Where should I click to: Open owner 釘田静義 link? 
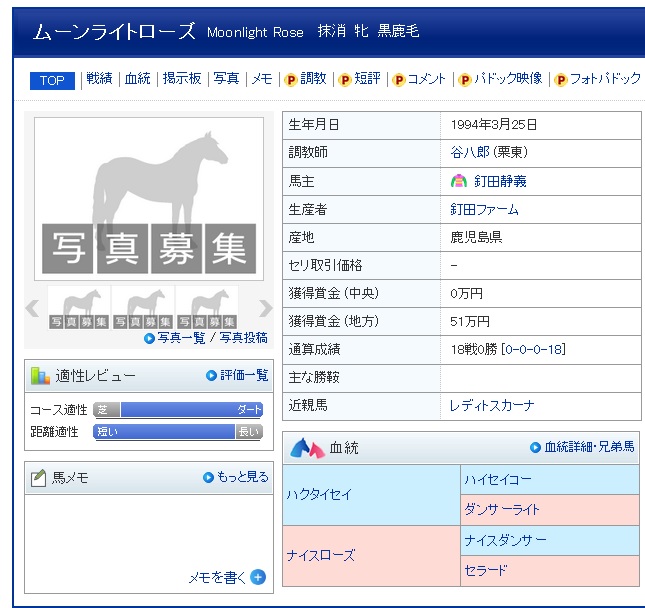tap(500, 181)
